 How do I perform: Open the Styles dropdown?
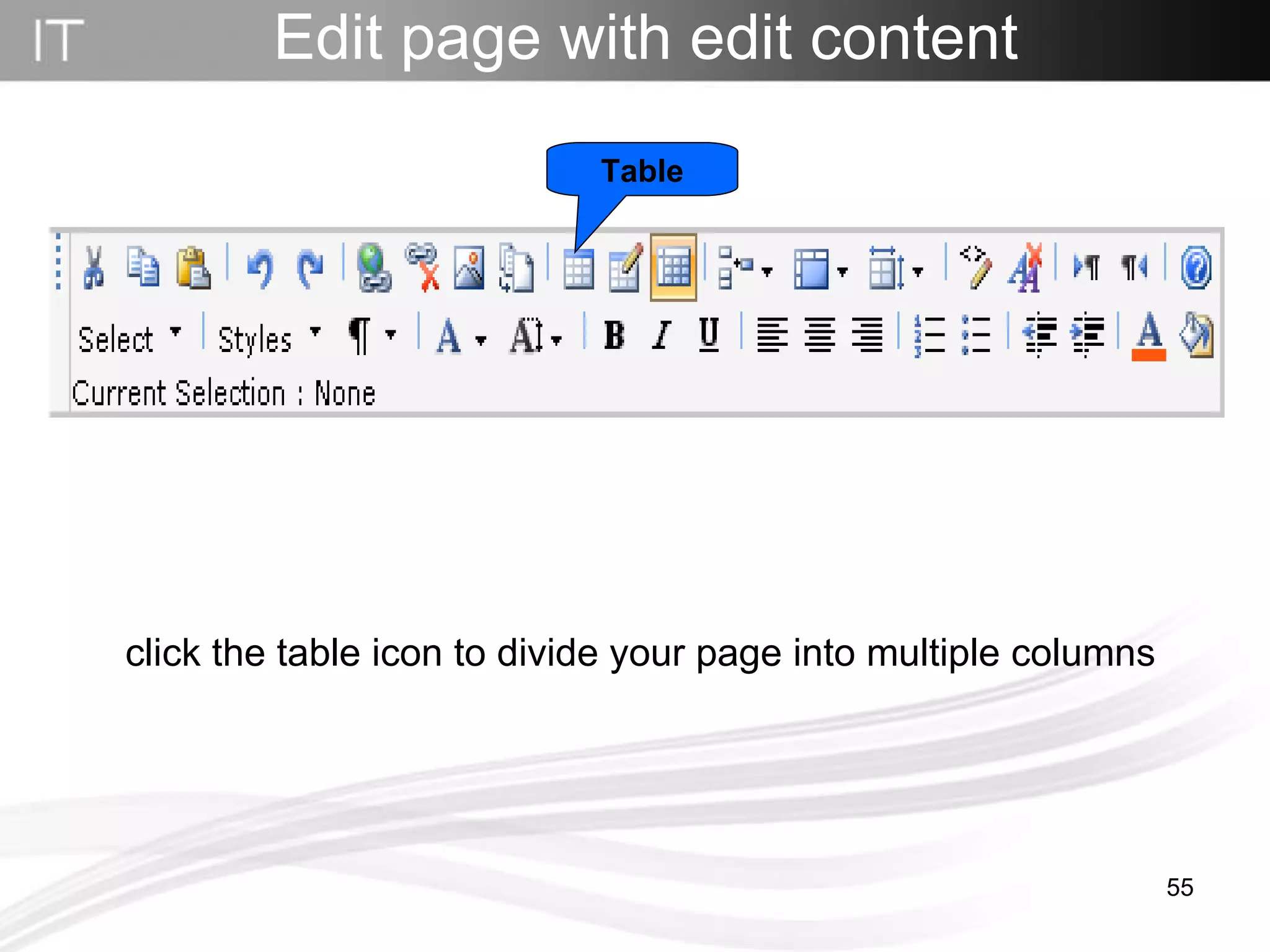(269, 340)
